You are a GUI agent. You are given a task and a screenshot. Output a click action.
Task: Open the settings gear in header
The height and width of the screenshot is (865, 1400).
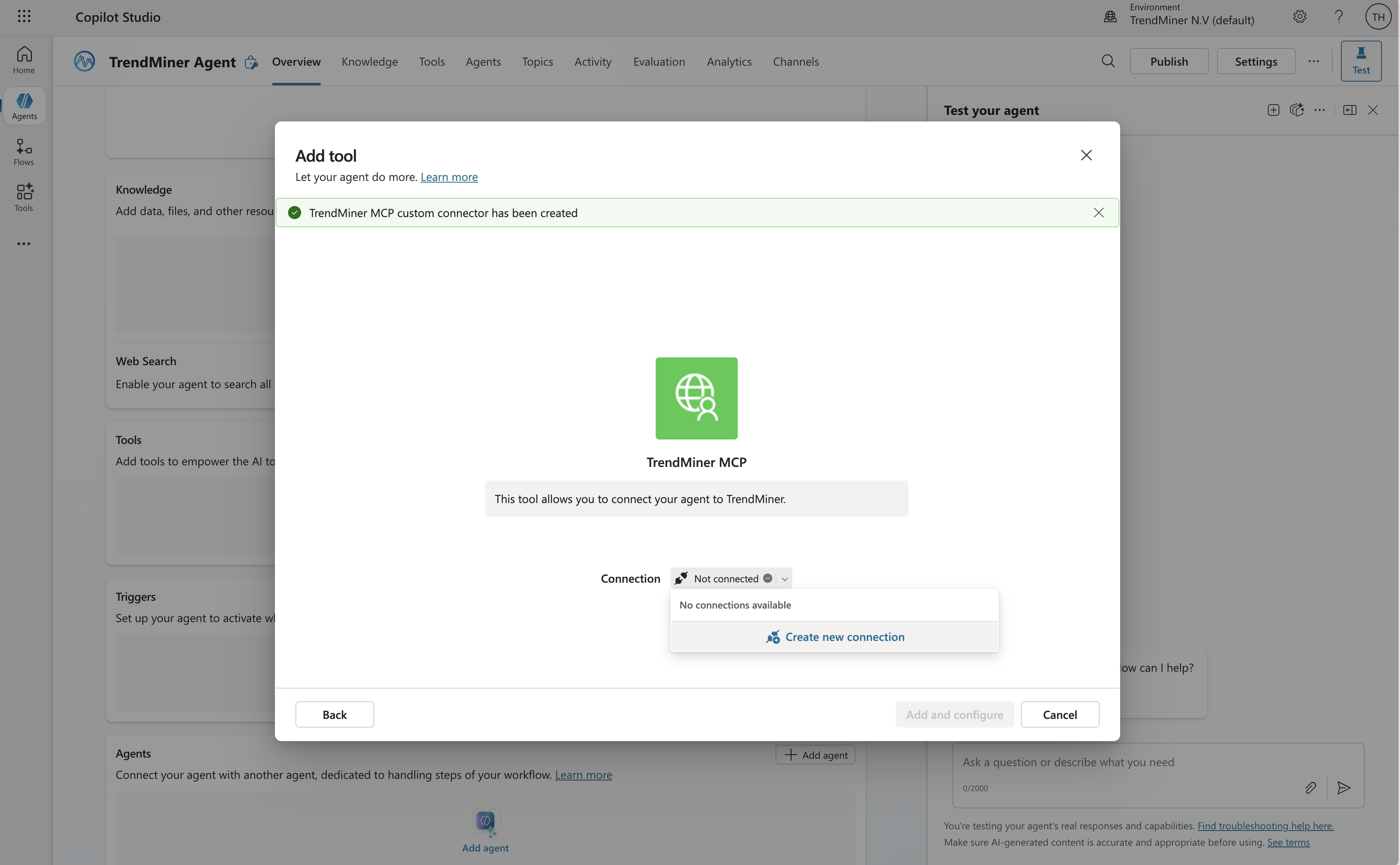pyautogui.click(x=1299, y=16)
